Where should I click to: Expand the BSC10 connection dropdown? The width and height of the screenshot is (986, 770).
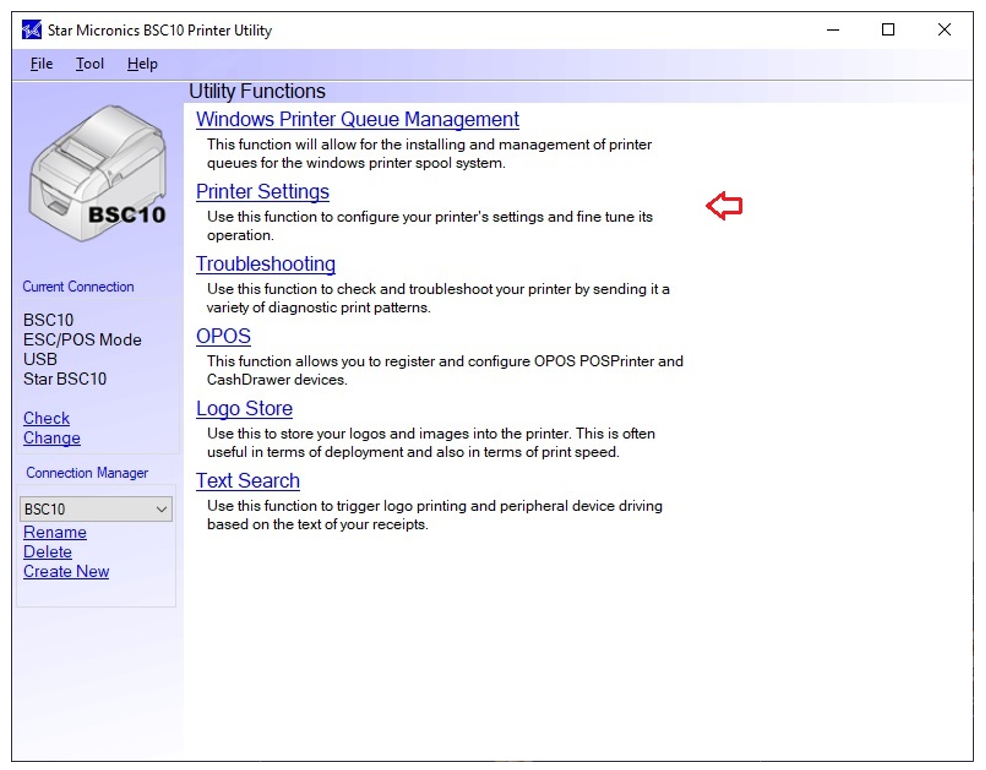click(96, 509)
